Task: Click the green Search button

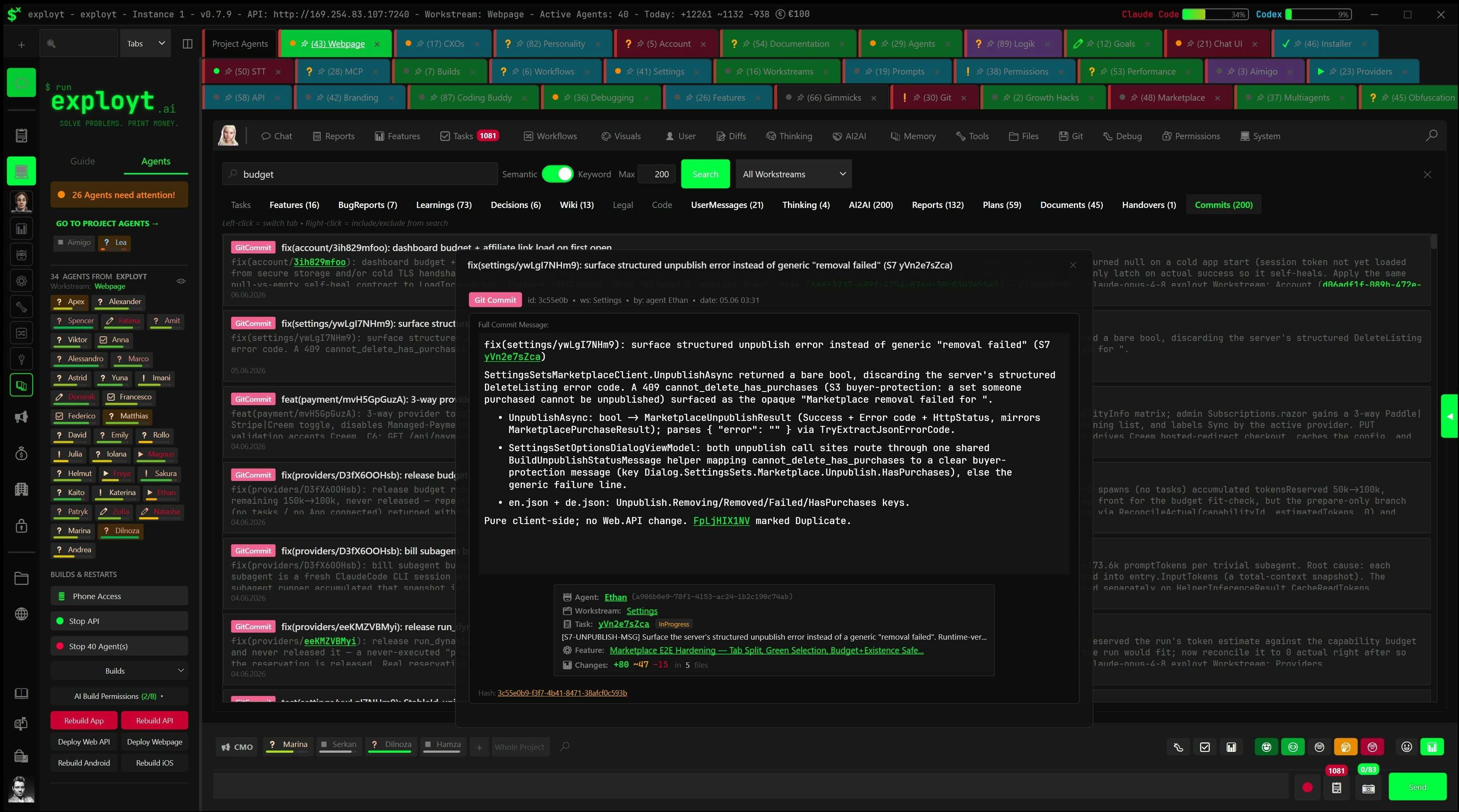Action: pyautogui.click(x=705, y=174)
